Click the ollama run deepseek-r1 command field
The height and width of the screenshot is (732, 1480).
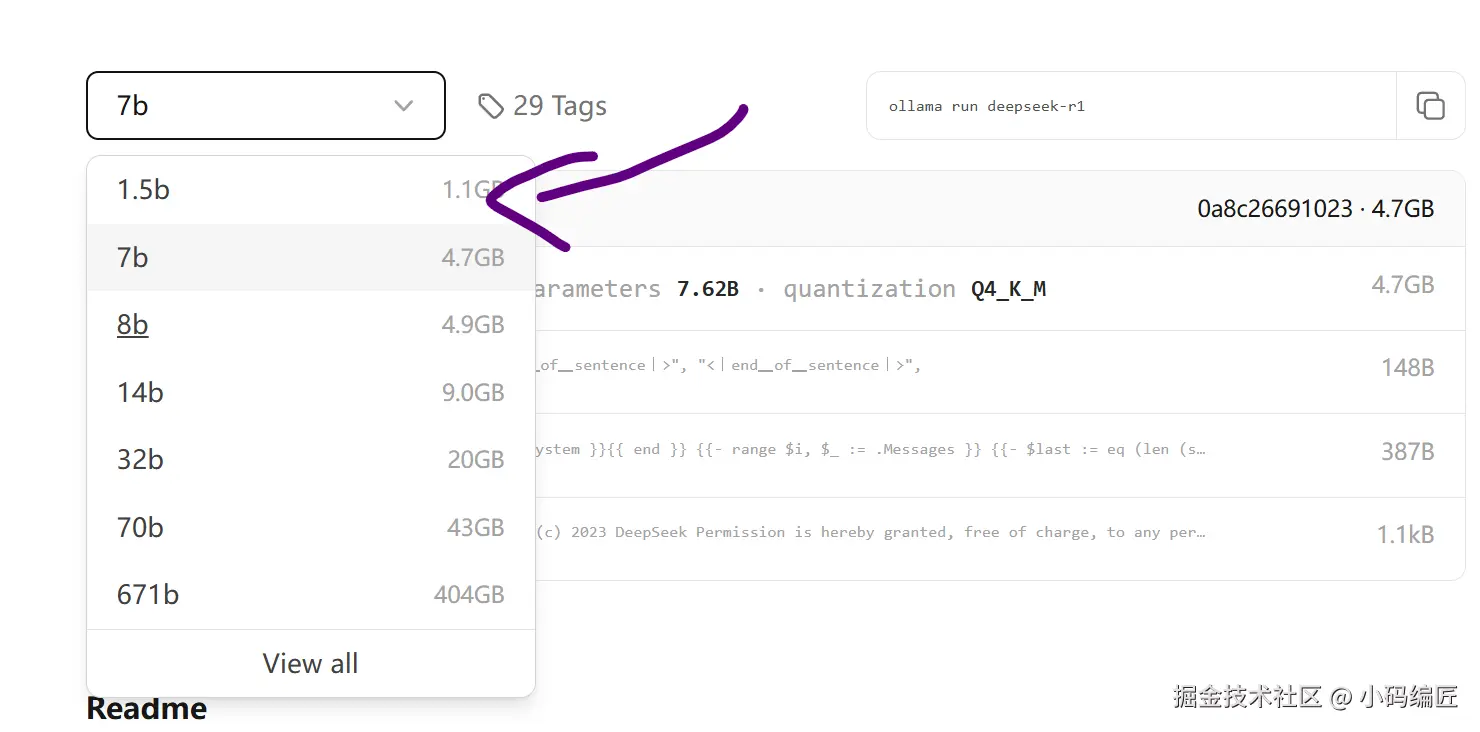pos(1130,106)
